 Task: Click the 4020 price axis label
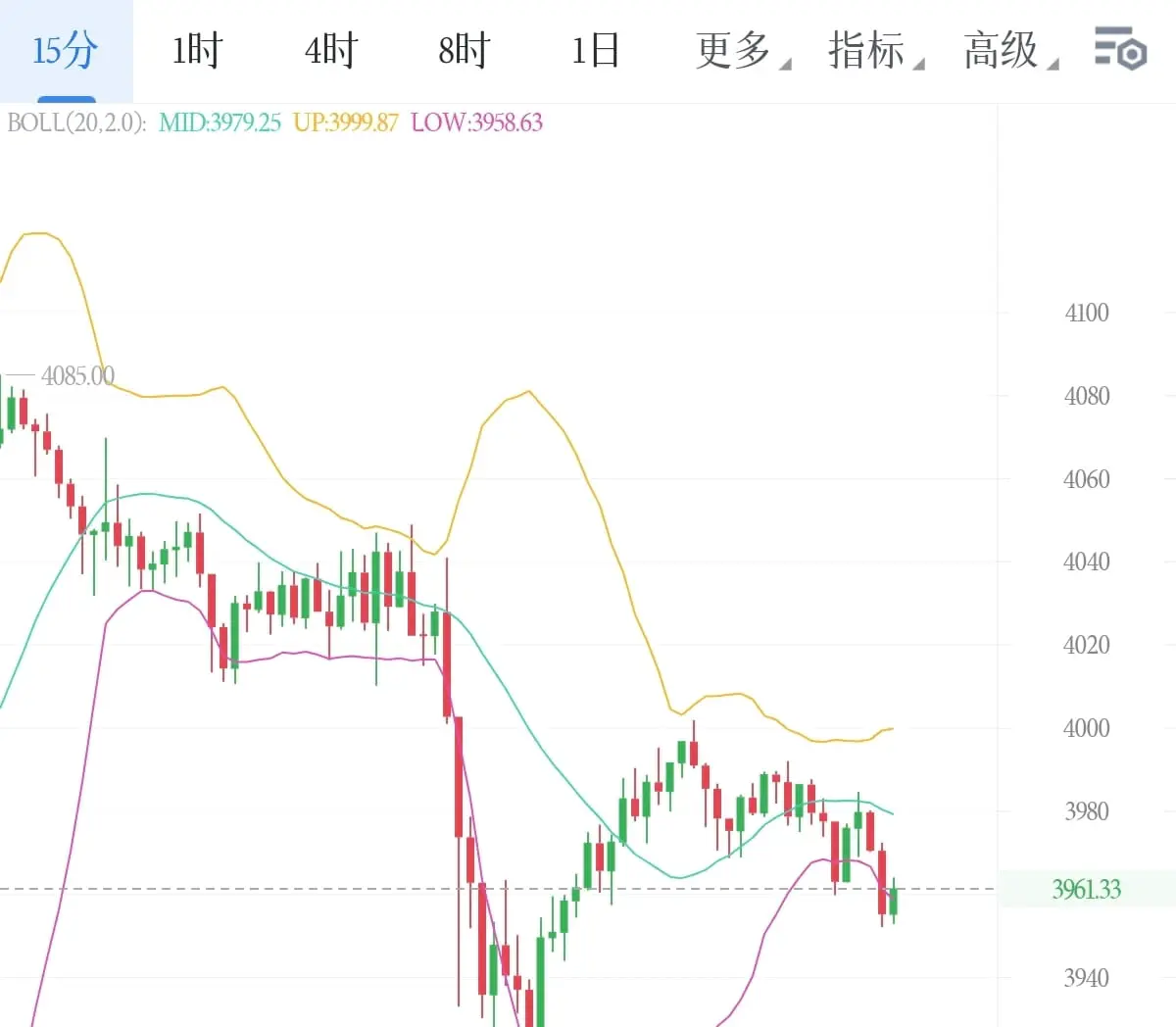(1087, 645)
